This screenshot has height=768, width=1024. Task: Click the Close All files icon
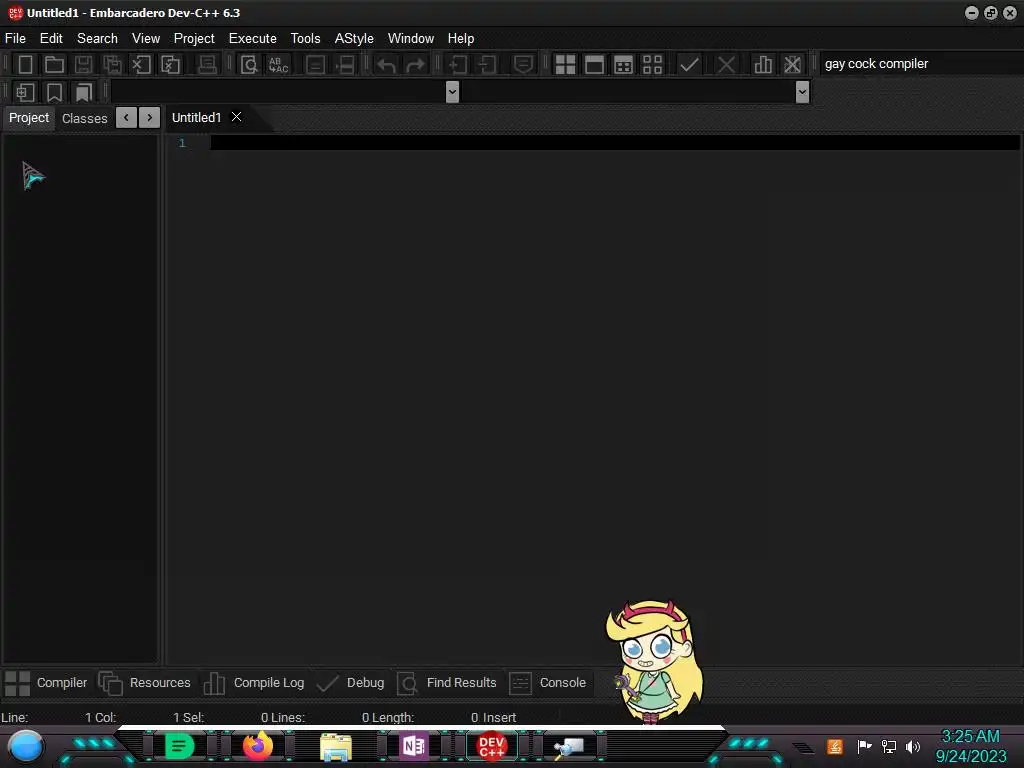[x=170, y=64]
